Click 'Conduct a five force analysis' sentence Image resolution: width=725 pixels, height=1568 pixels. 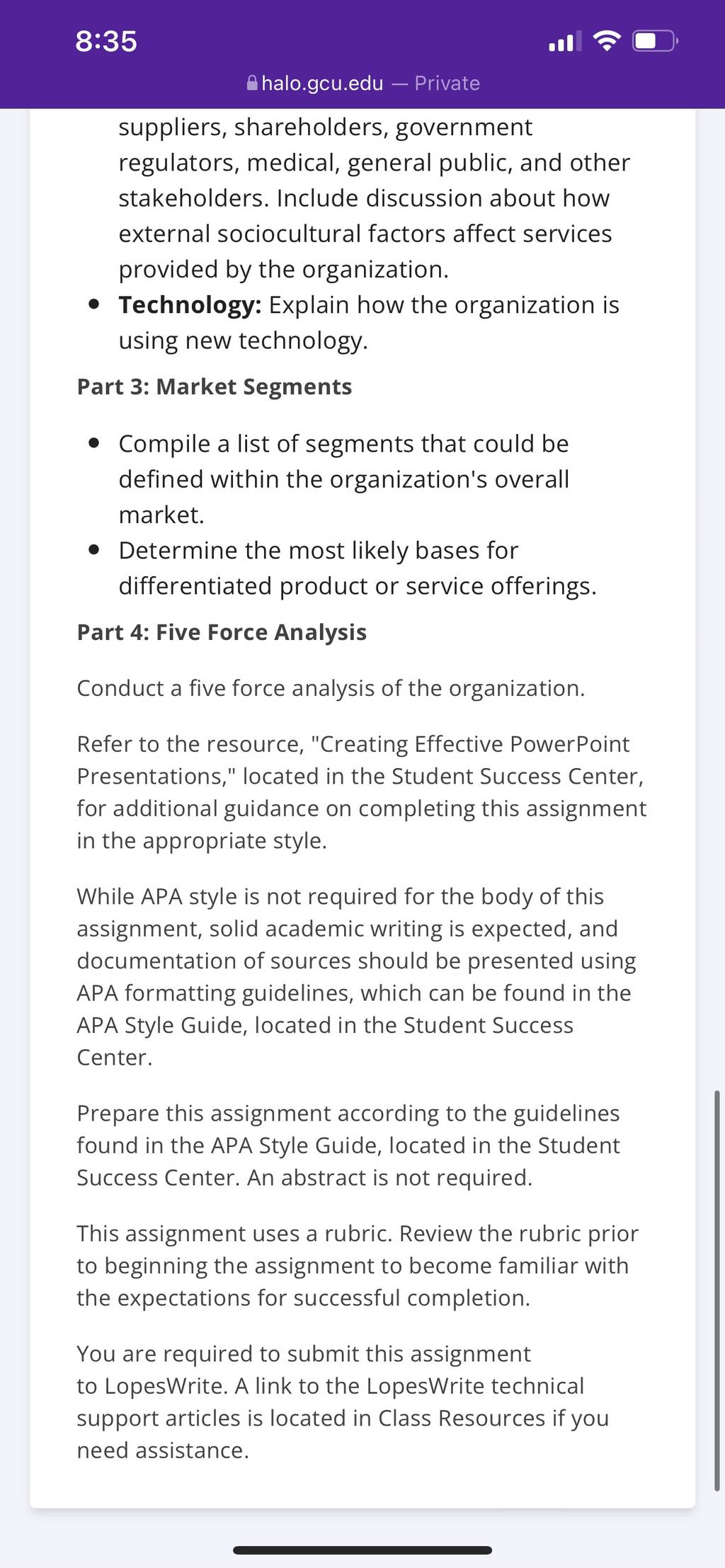(x=331, y=688)
